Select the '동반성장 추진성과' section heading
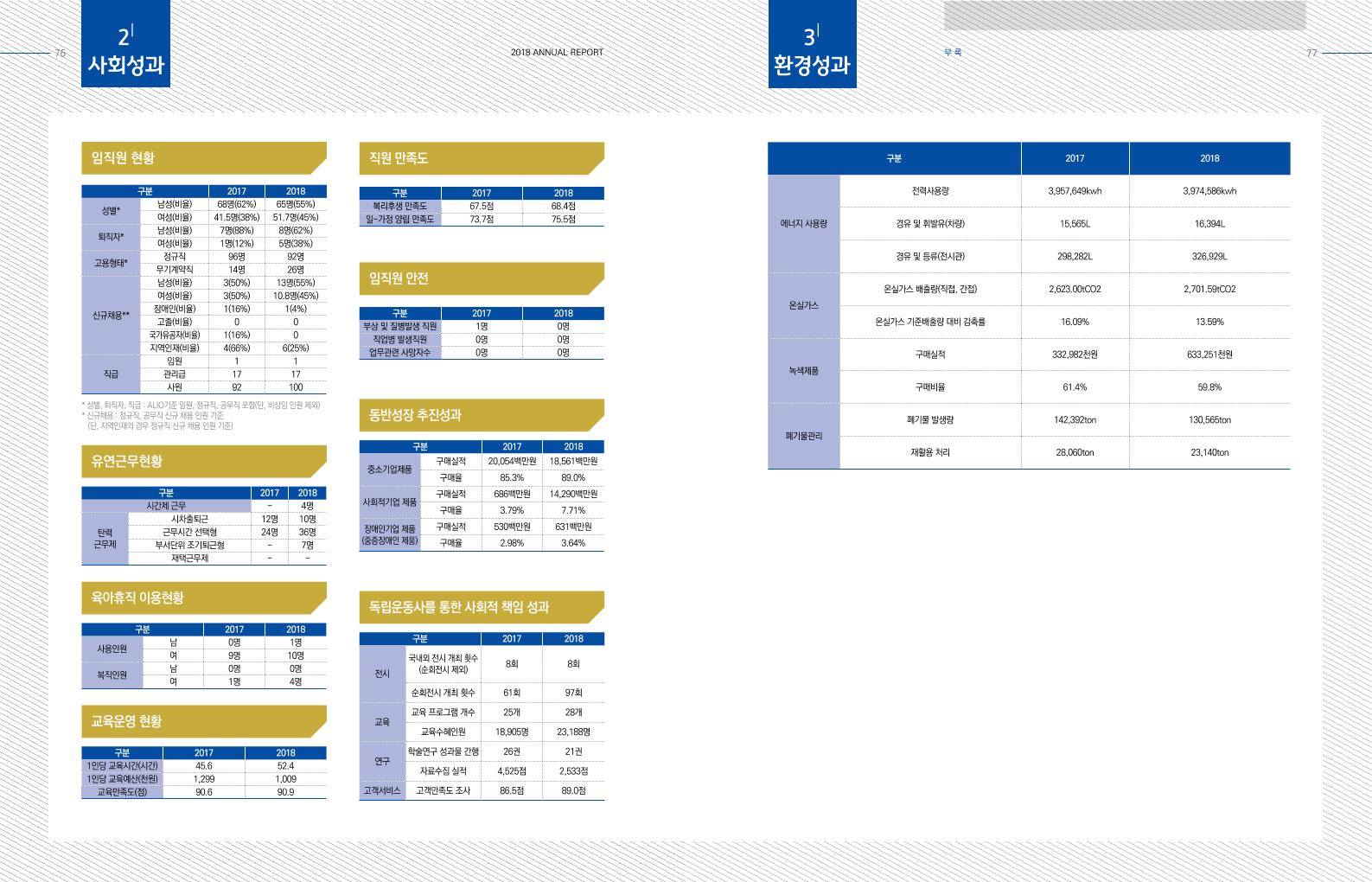This screenshot has height=882, width=1372. (482, 415)
